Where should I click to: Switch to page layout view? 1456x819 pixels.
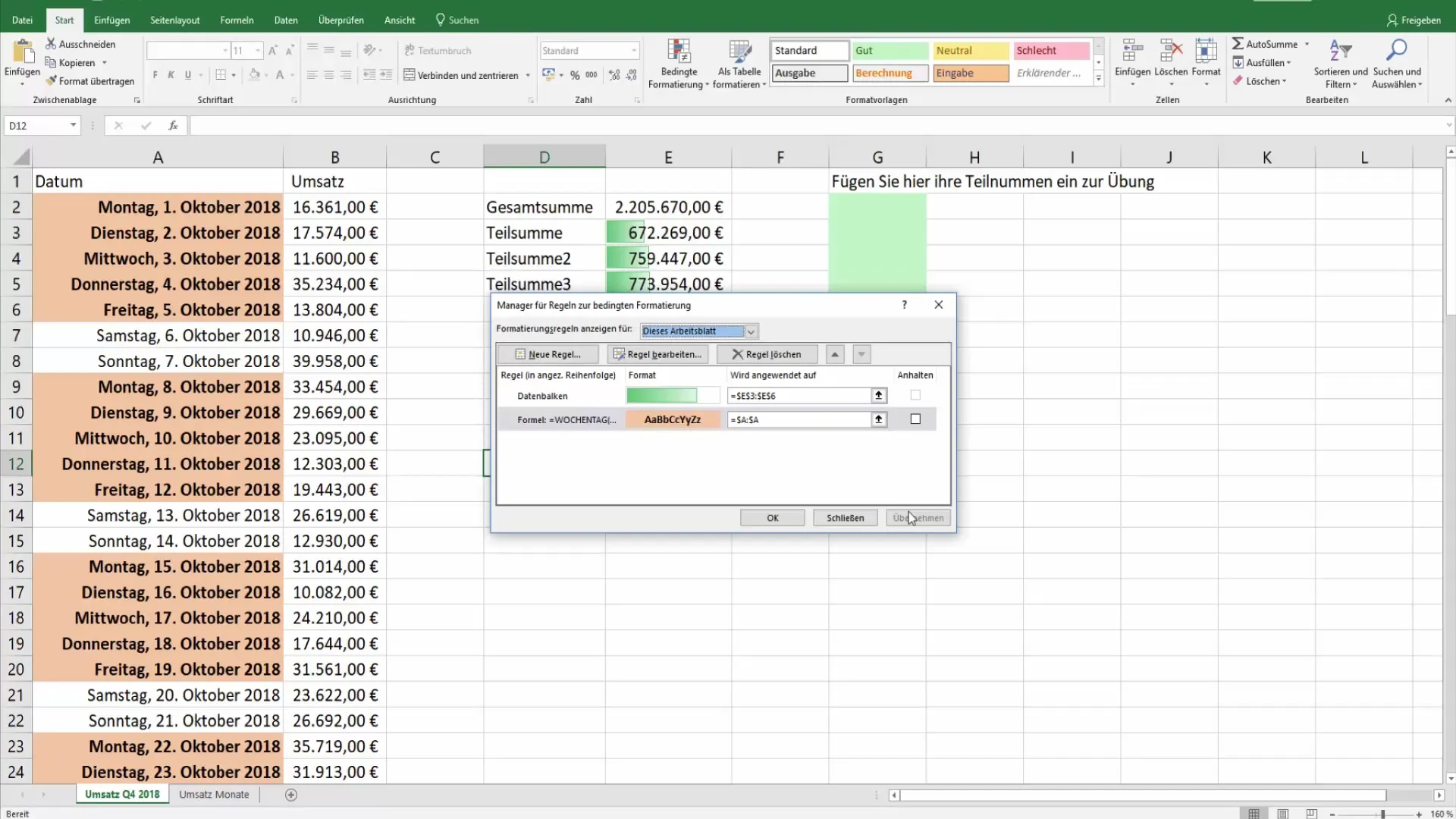1283,814
